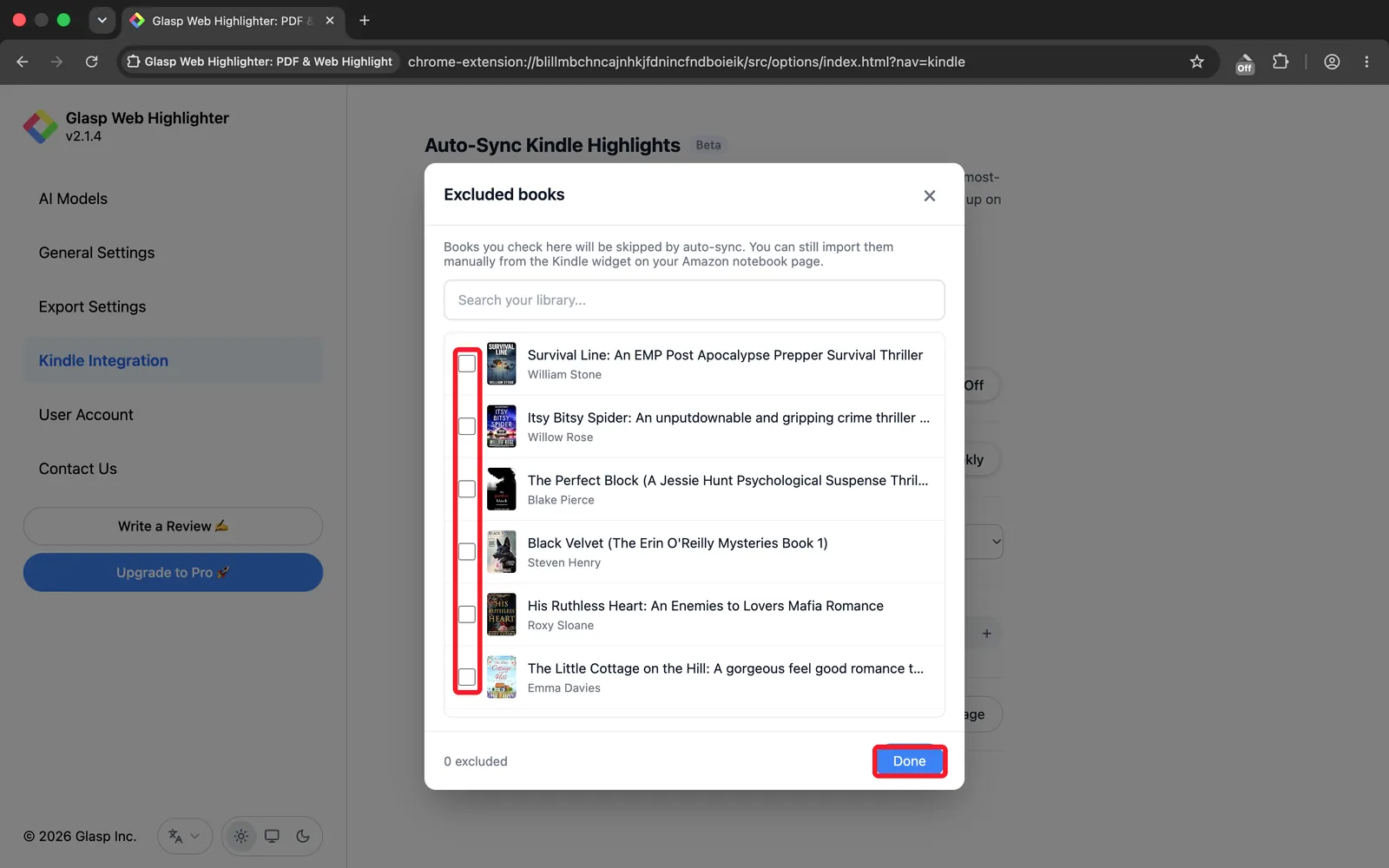Viewport: 1389px width, 868px height.
Task: Open User Account section
Action: point(173,415)
